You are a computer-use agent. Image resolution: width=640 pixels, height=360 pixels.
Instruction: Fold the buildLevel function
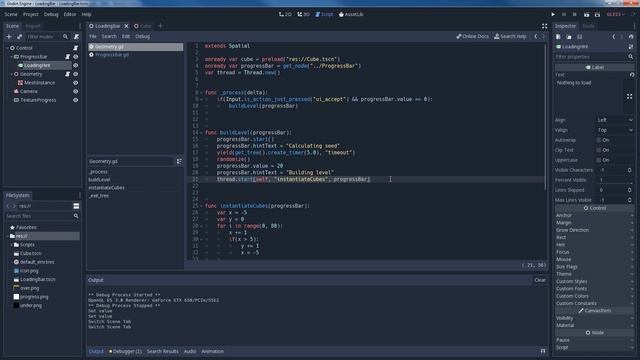pyautogui.click(x=201, y=133)
